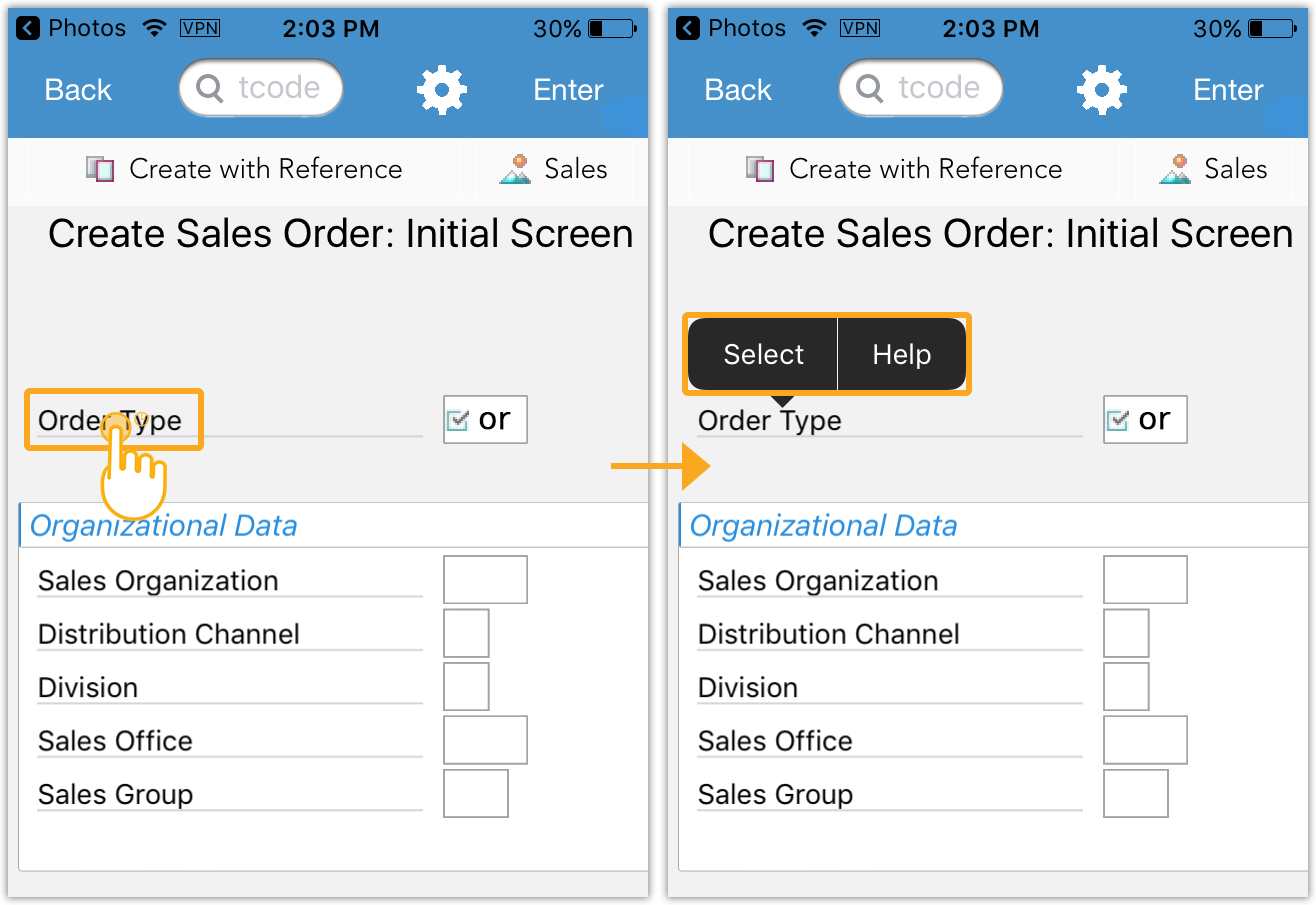The image size is (1316, 905).
Task: Click Organizational Data header in right screen
Action: pos(823,526)
